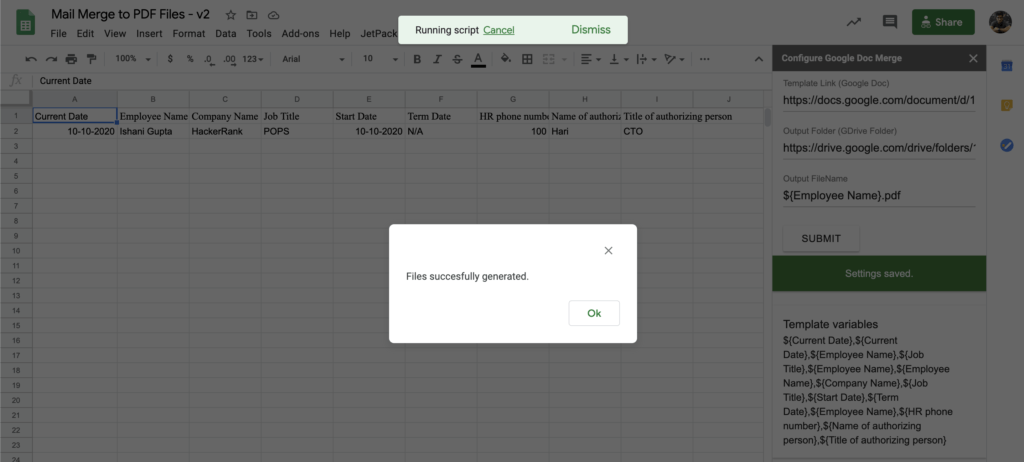
Task: Open the Calendar side panel icon
Action: 1006,65
